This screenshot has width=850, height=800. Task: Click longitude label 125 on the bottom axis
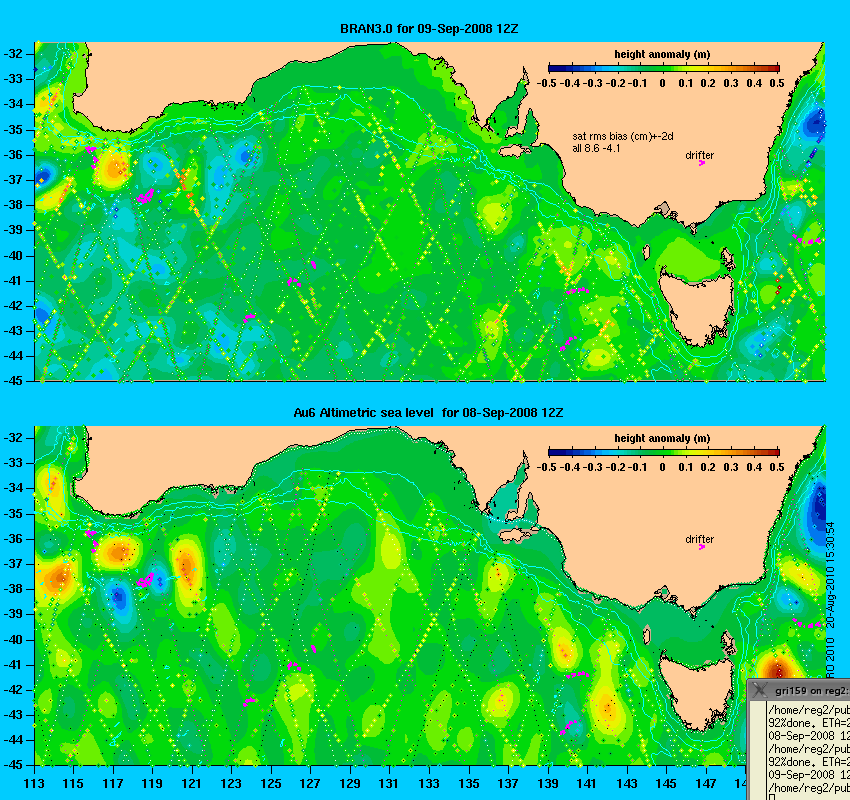pos(271,784)
